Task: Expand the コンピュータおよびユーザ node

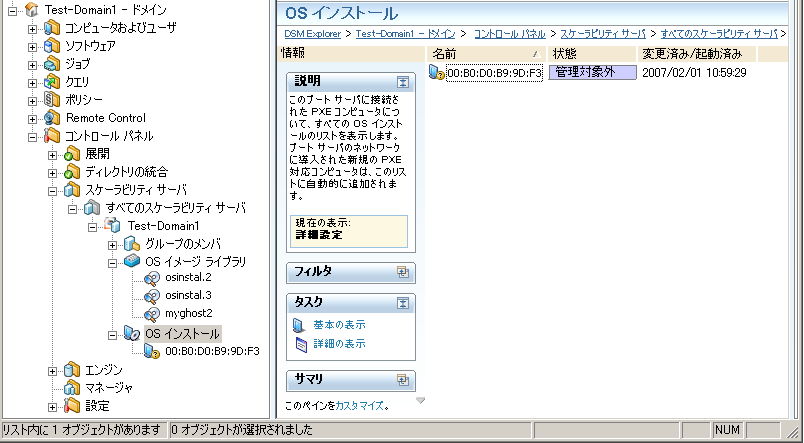Action: (32, 29)
